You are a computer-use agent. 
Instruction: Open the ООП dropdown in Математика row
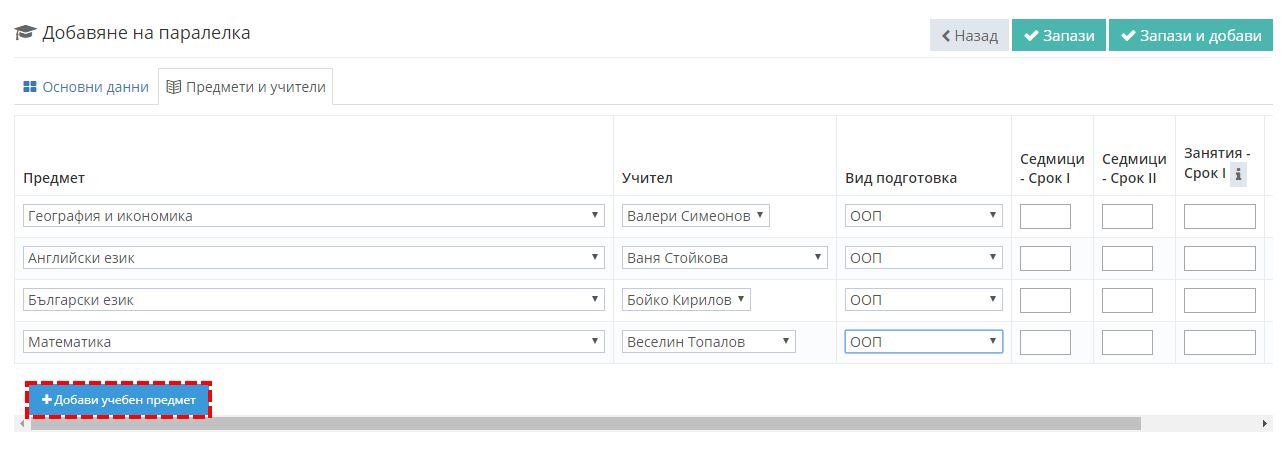[923, 342]
